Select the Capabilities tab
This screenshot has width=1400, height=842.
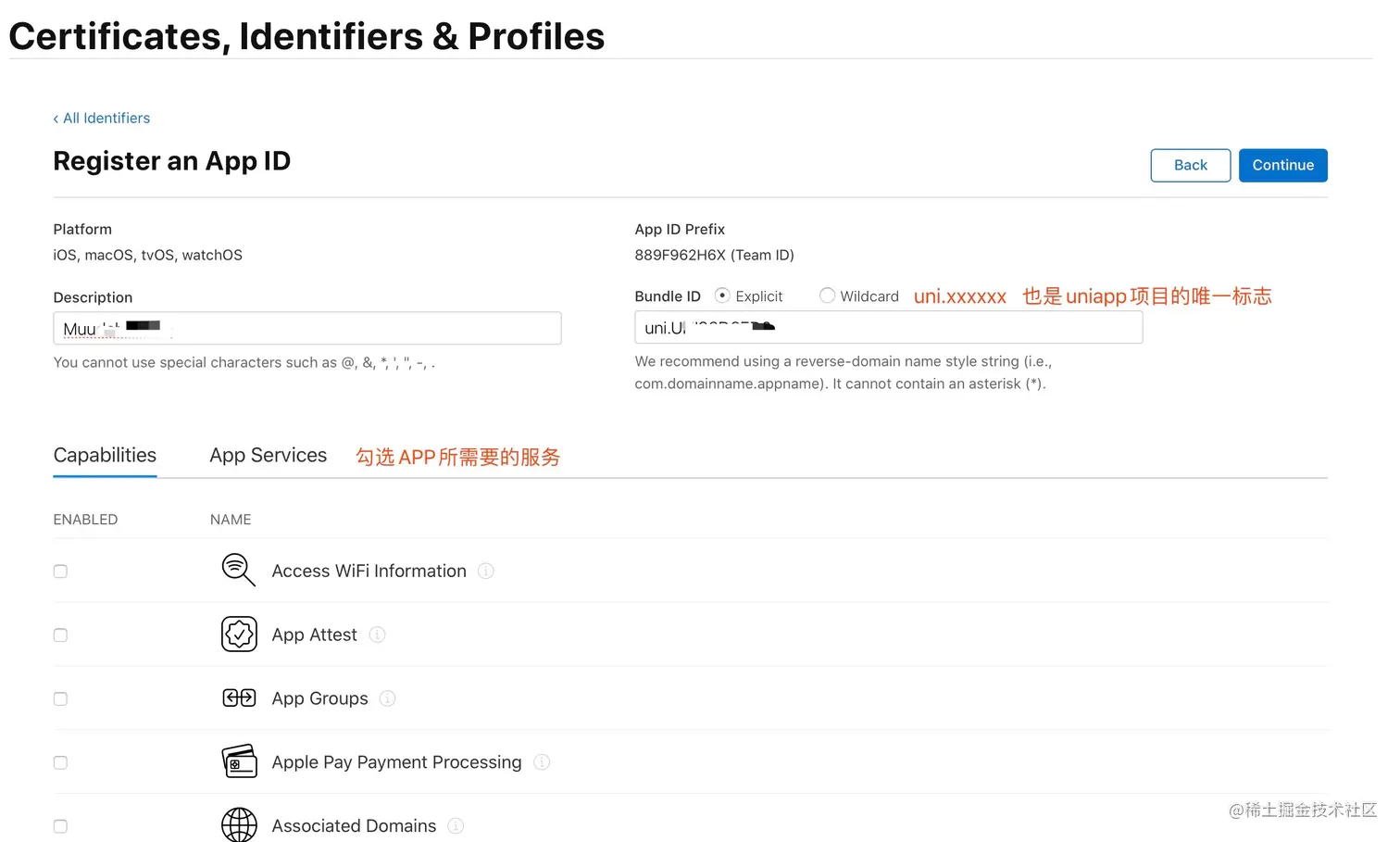(105, 456)
